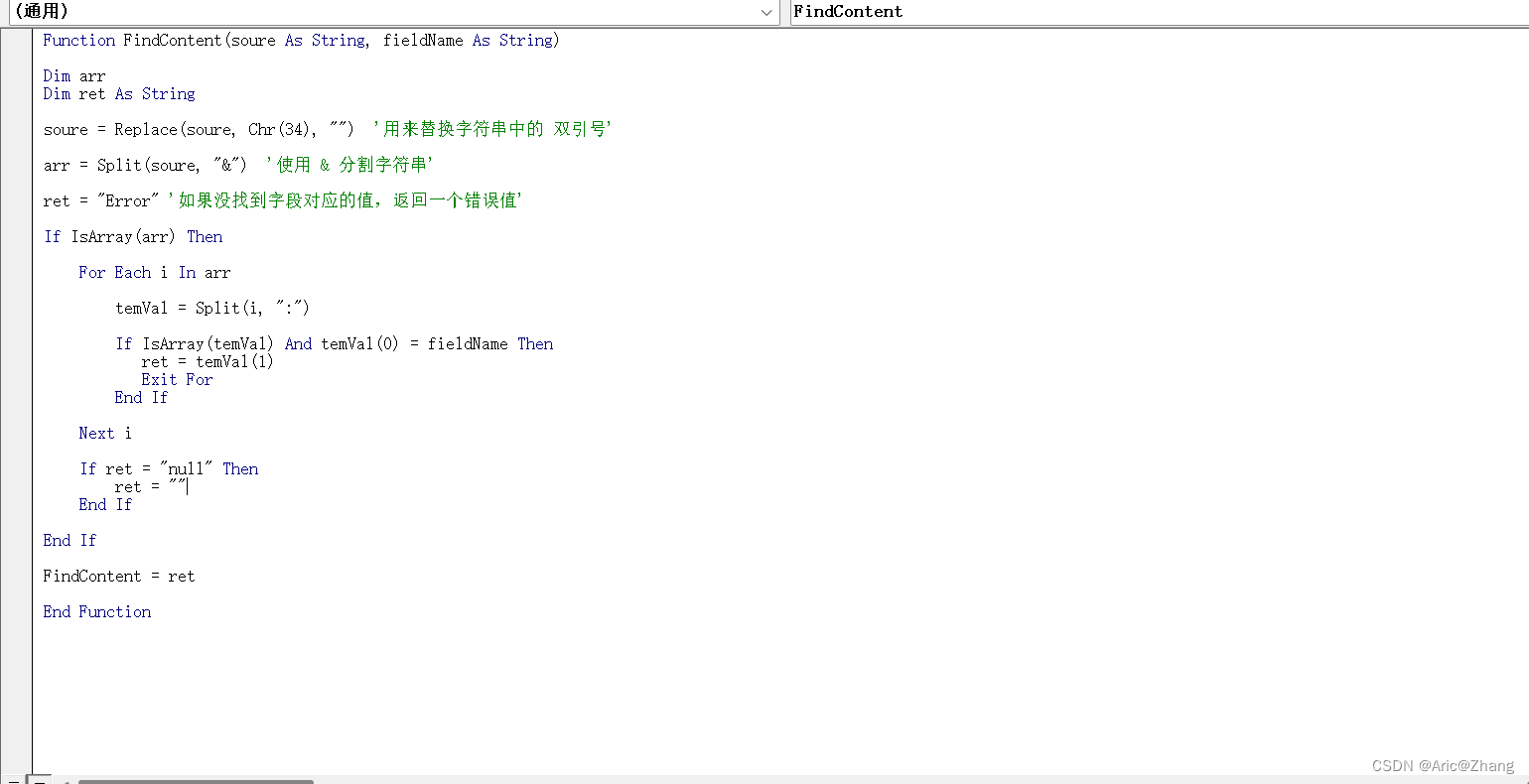Click the 'arr = Split(soure, "&")' statement

[145, 165]
